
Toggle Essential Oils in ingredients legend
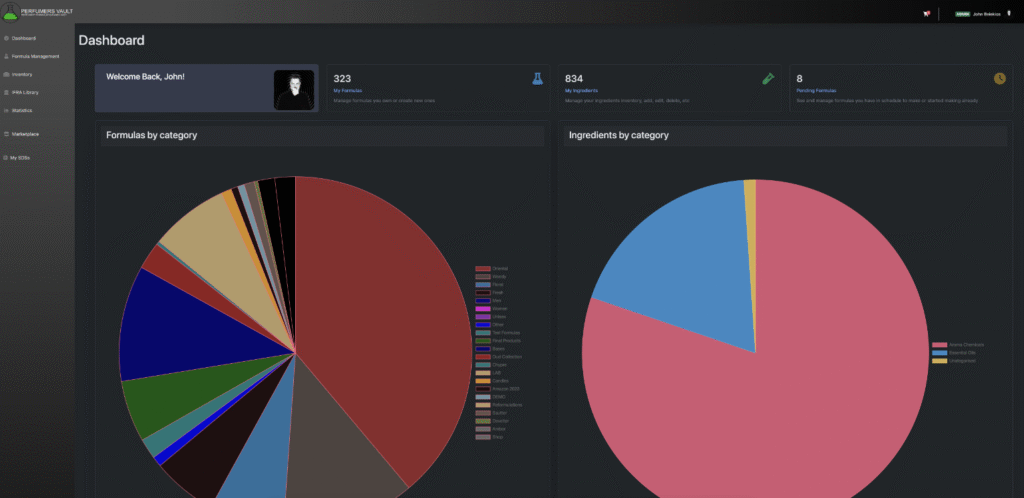pyautogui.click(x=954, y=352)
